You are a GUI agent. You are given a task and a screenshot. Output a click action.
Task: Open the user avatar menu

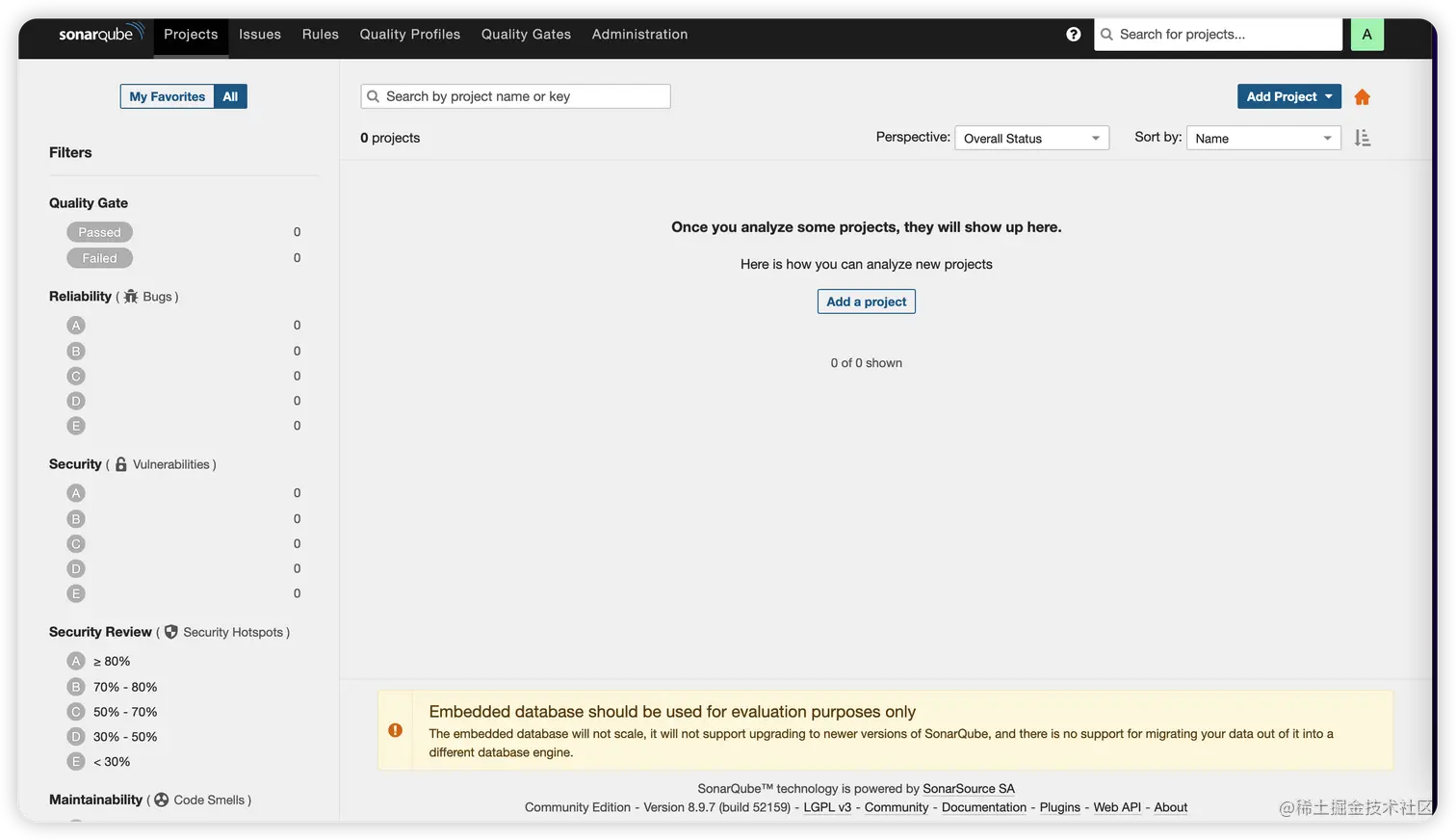coord(1366,34)
